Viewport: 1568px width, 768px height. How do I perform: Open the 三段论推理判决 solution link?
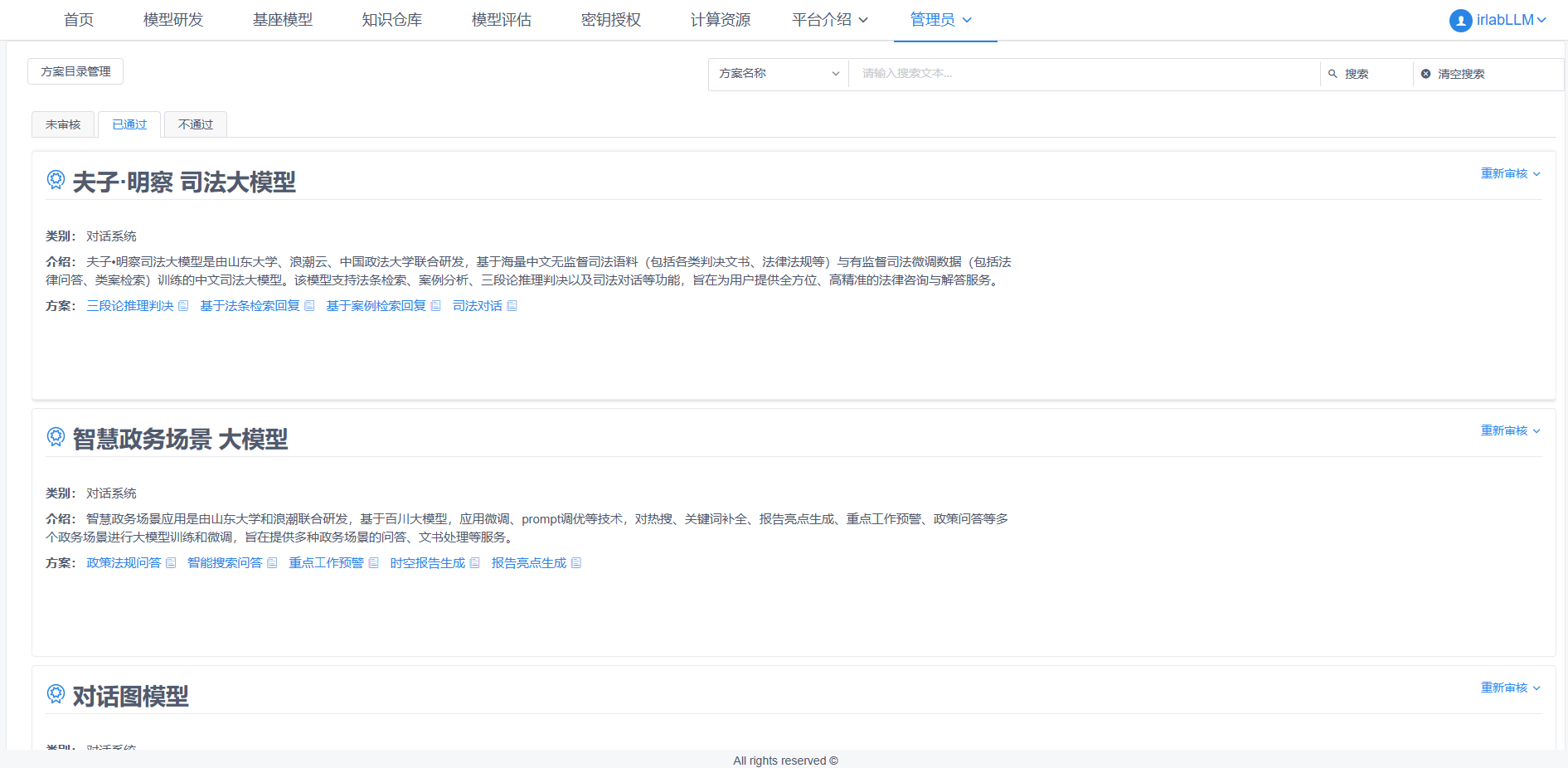coord(130,306)
